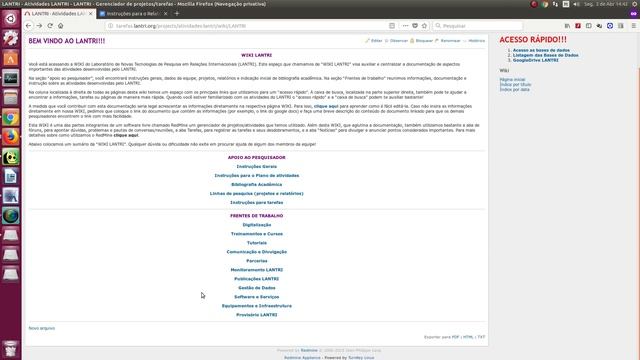This screenshot has height=360, width=640.
Task: Click the Firefox icon in the Ubuntu launcher
Action: click(x=11, y=137)
